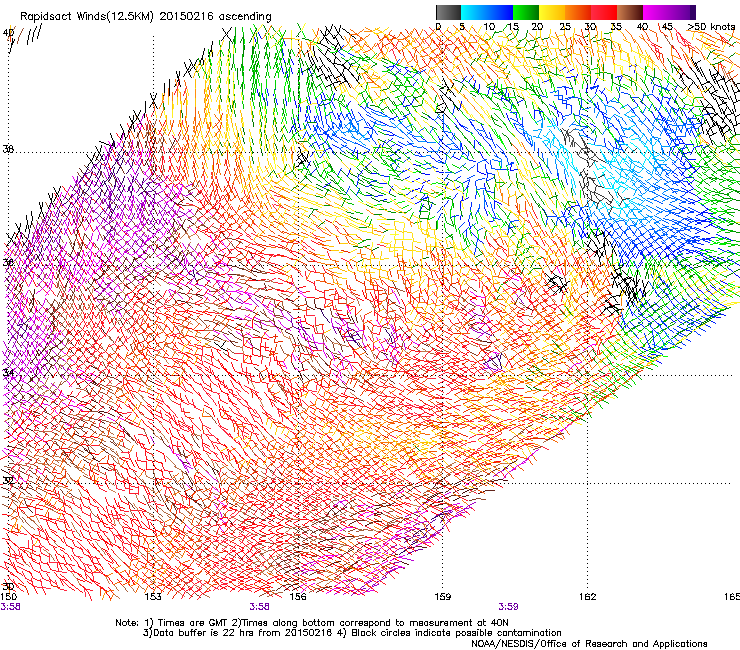Click the gray 0–5 knots legend segment
Screen dimensions: 740x650
click(x=448, y=12)
